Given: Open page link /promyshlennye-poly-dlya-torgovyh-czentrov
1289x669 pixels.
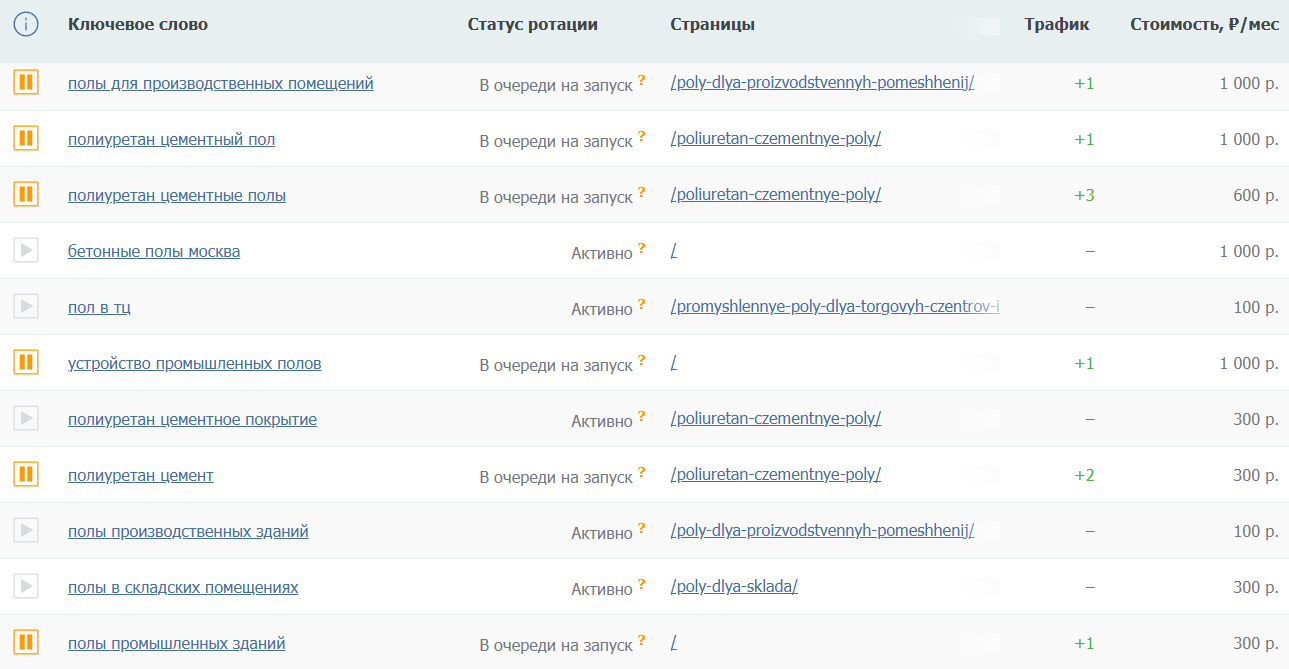Looking at the screenshot, I should (x=835, y=307).
